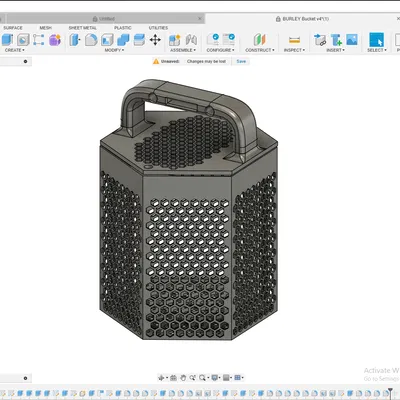Pick the Fillet tool in Modify group
This screenshot has width=400, height=400.
(91, 40)
